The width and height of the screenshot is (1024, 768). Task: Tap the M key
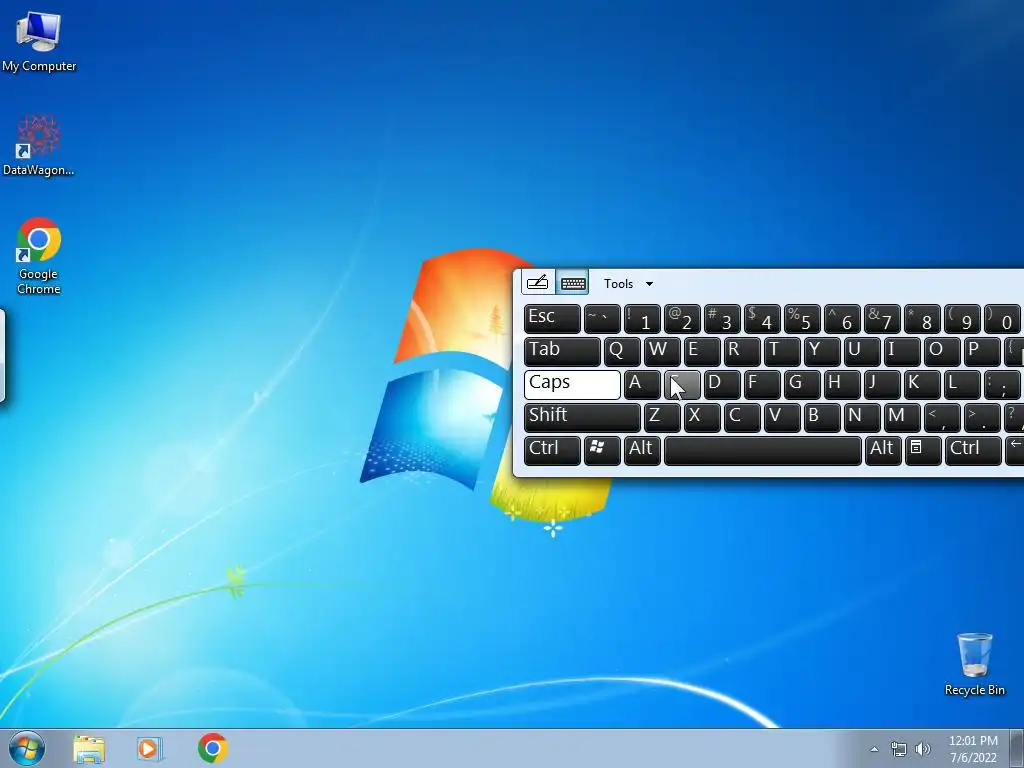[x=903, y=417]
